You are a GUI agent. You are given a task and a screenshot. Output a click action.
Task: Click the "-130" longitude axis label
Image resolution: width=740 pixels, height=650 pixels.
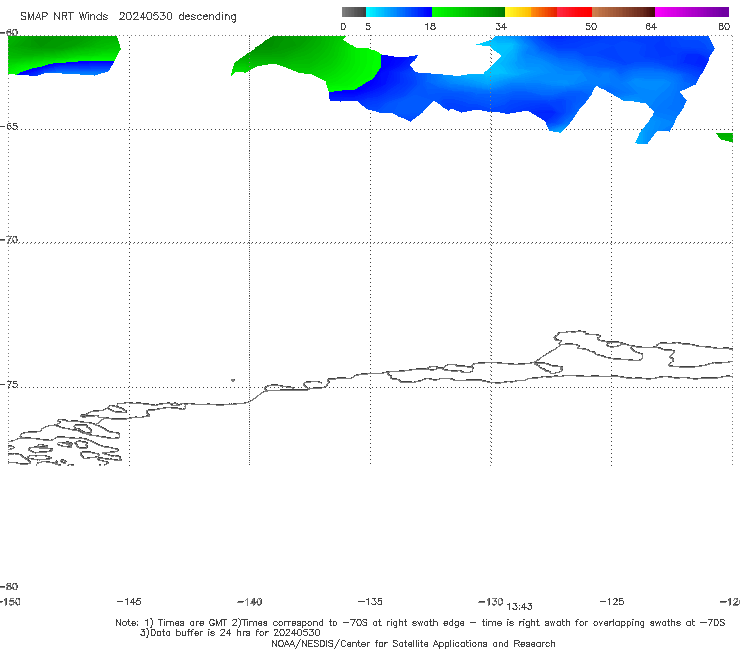pos(491,602)
